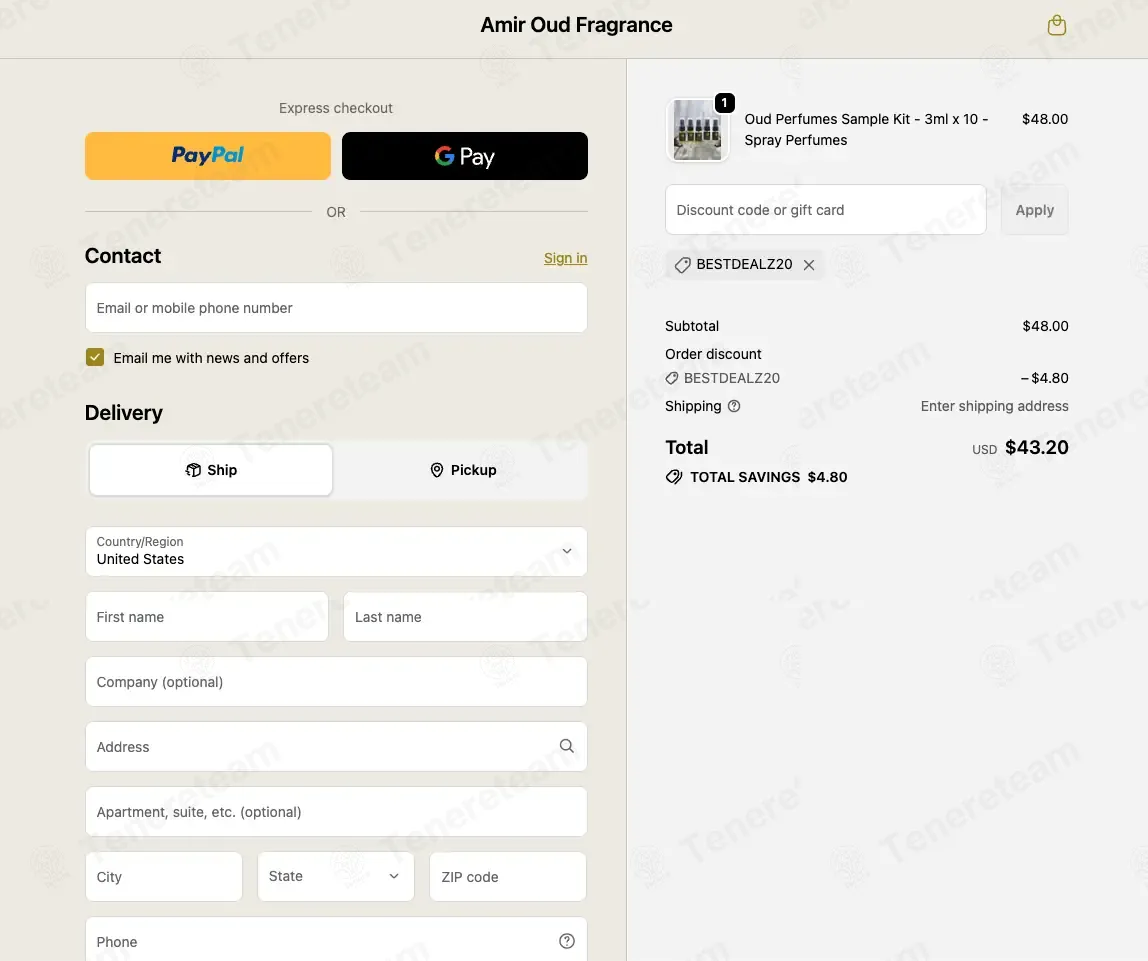Click the Apply discount button
This screenshot has width=1148, height=961.
1035,210
